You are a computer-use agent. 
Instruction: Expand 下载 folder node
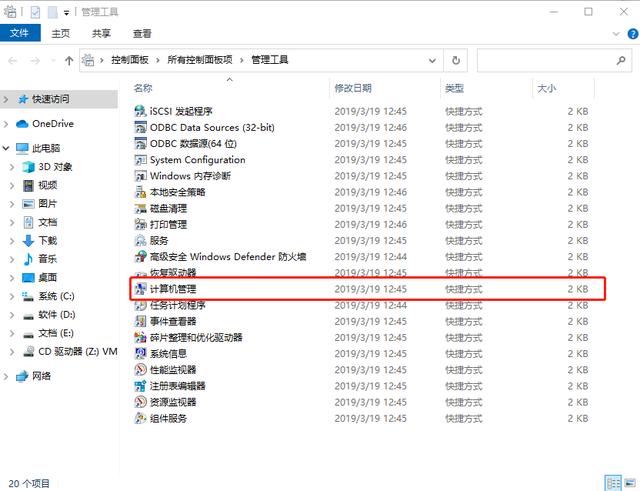12,241
